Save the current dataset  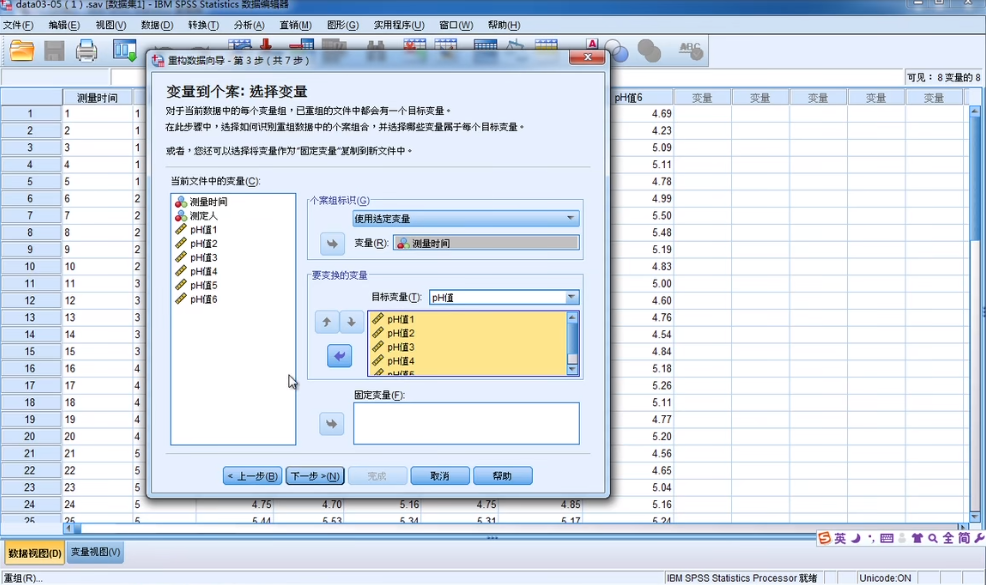click(x=53, y=50)
